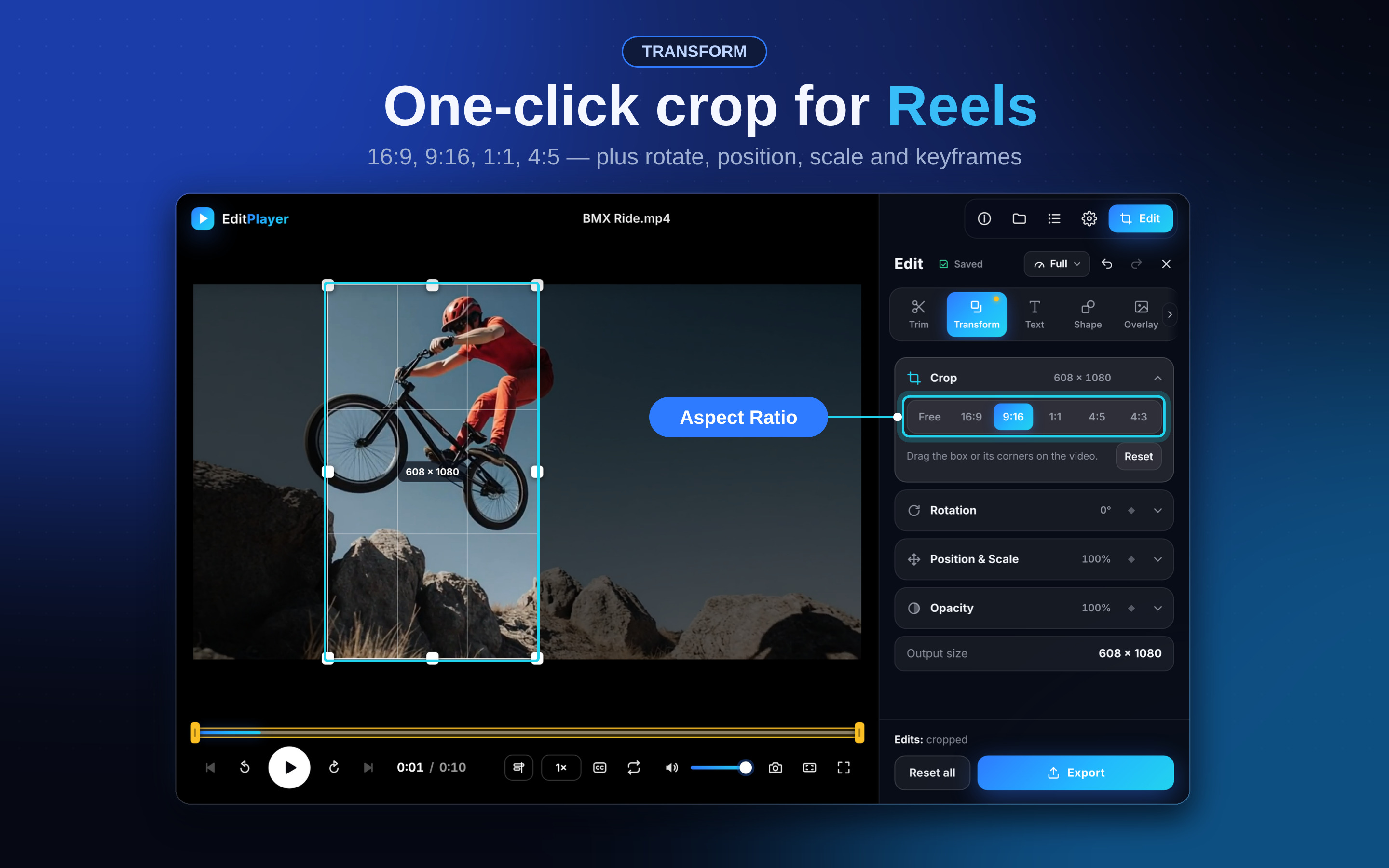Screen dimensions: 1389x868
Task: Open the folder browser icon
Action: tap(1020, 219)
